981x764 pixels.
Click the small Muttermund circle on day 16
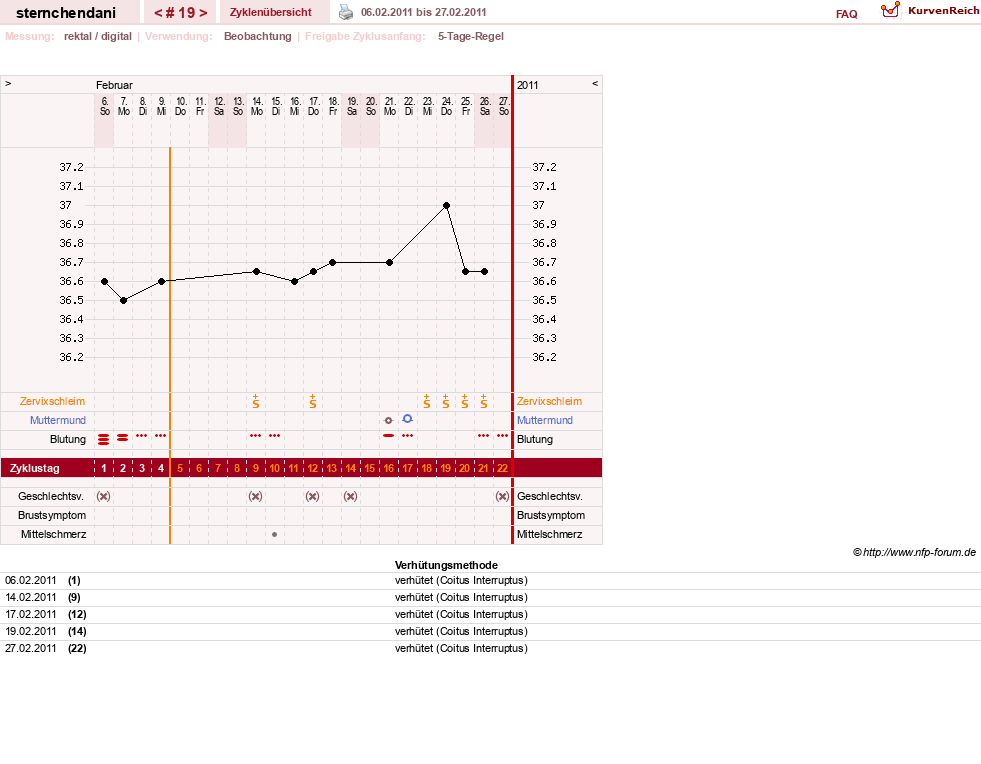[389, 420]
